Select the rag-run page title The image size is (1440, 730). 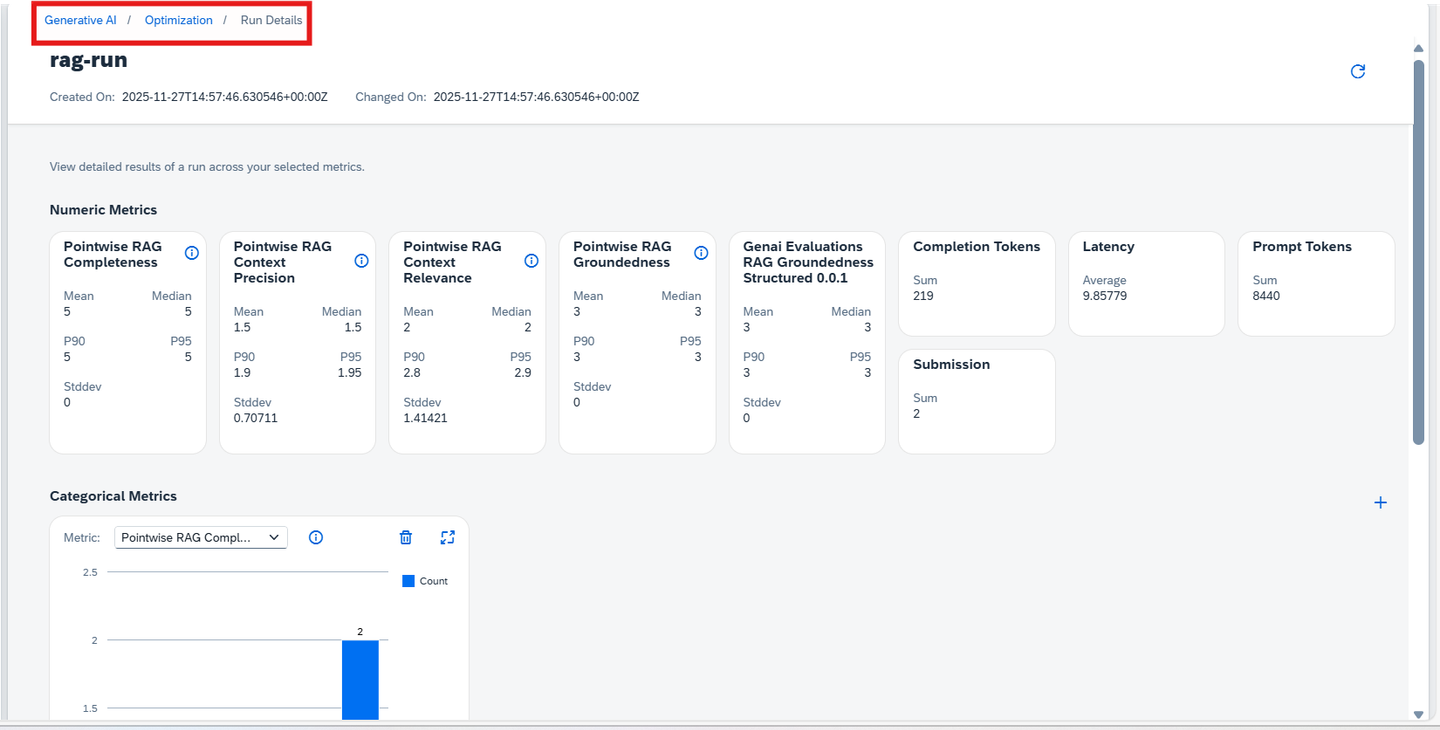(x=89, y=60)
